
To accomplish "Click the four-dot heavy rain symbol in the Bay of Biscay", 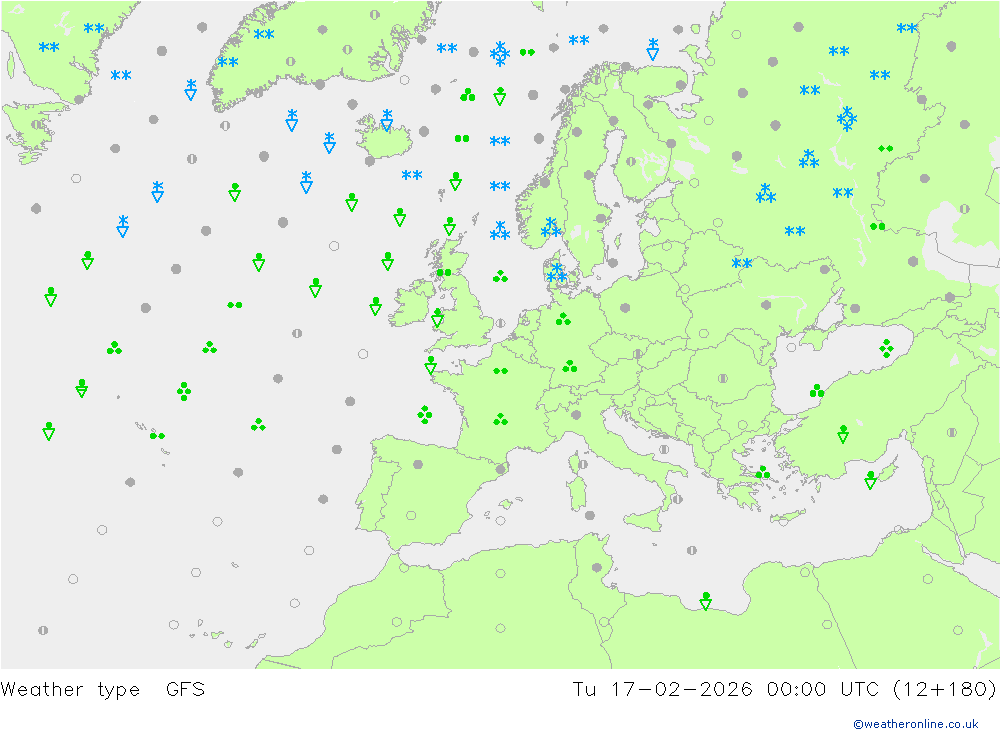I will (x=425, y=415).
